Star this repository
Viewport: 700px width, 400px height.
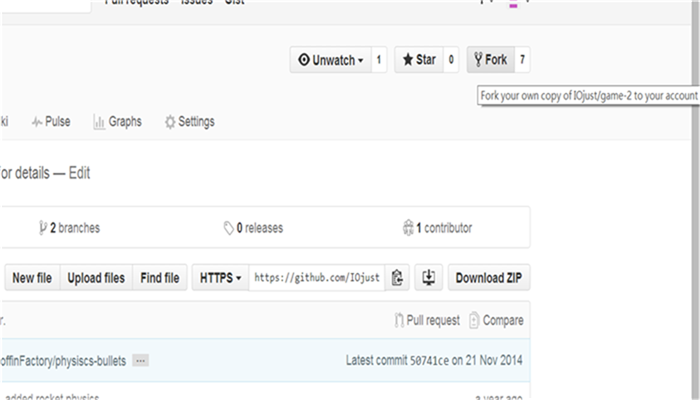click(x=419, y=59)
